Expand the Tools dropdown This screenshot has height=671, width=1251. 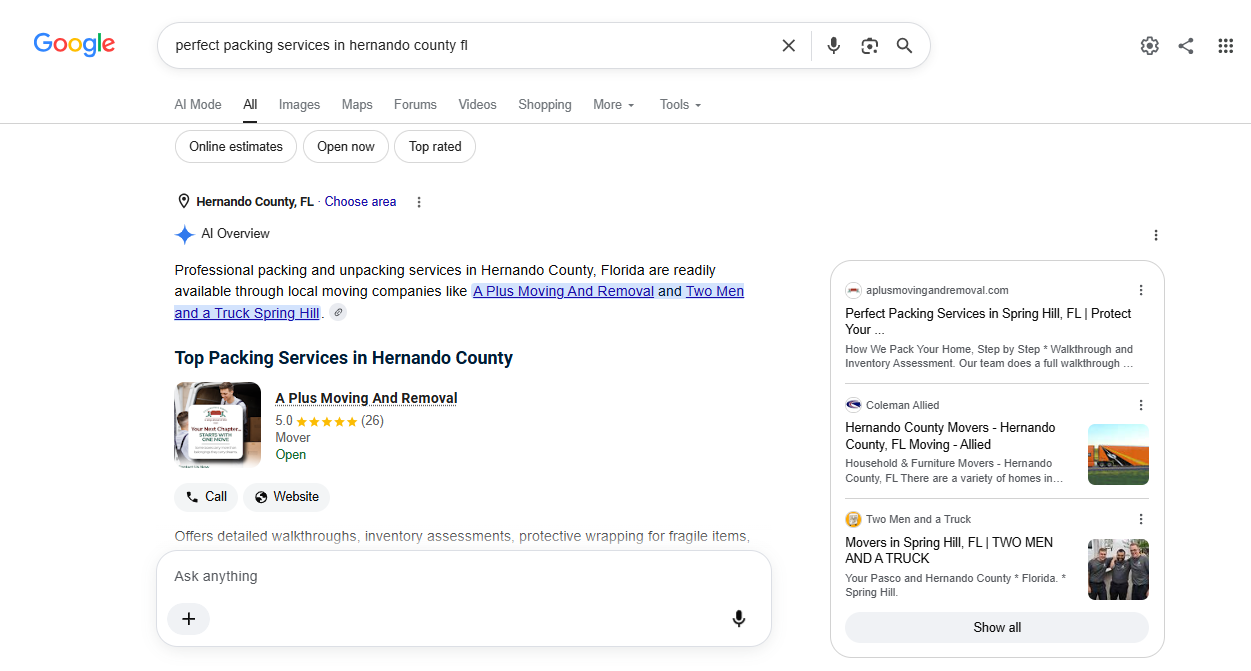(x=680, y=104)
